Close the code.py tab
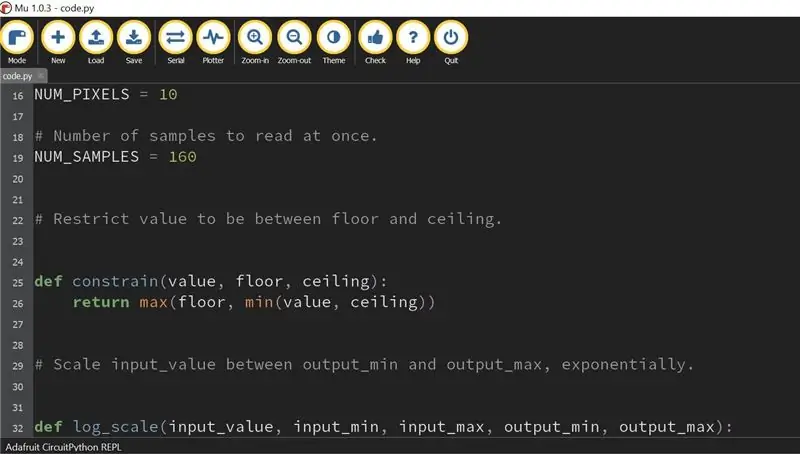Screen dimensions: 800x454 [x=41, y=75]
